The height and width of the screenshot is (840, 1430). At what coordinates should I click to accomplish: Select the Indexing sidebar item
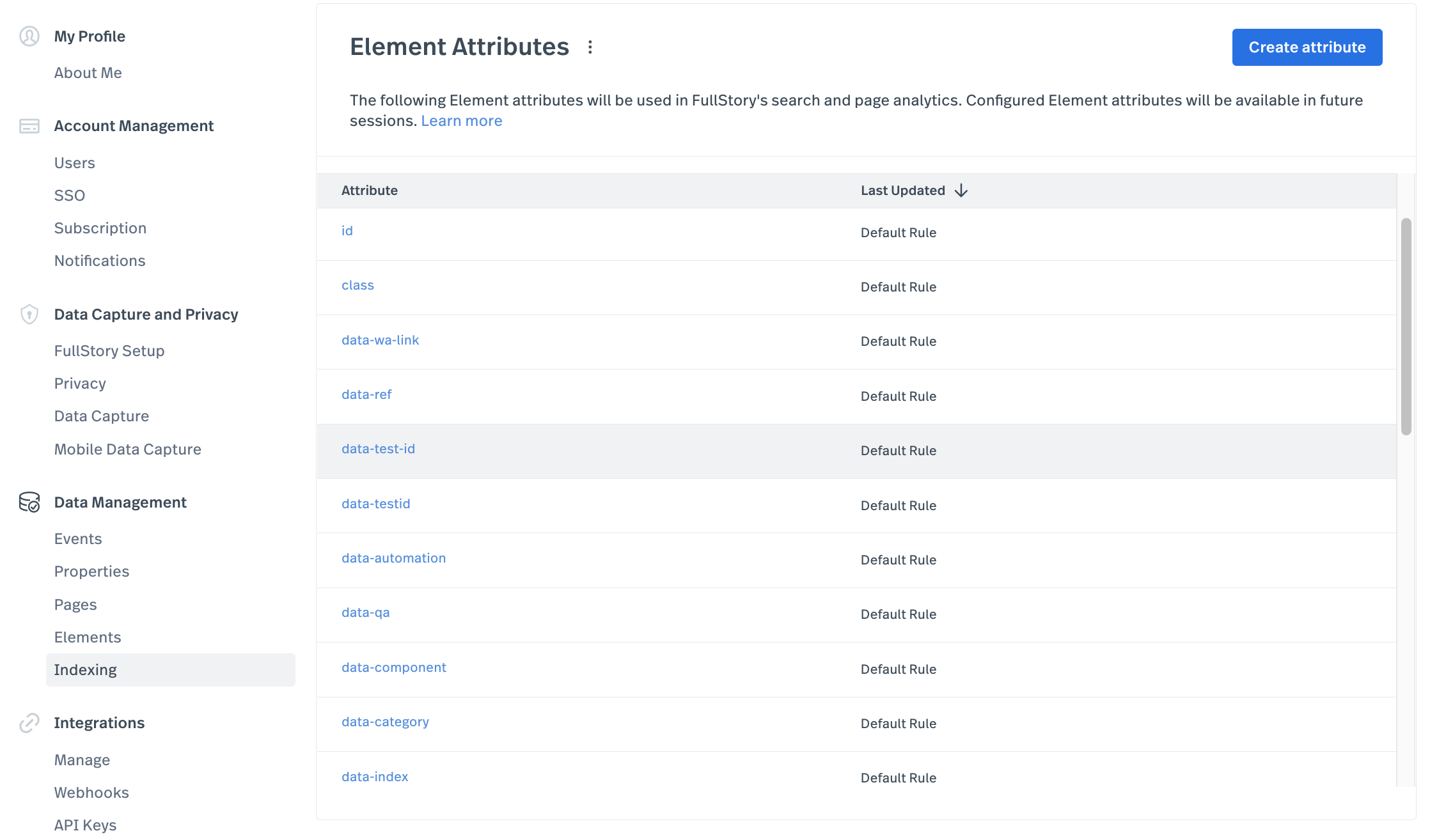click(x=171, y=670)
